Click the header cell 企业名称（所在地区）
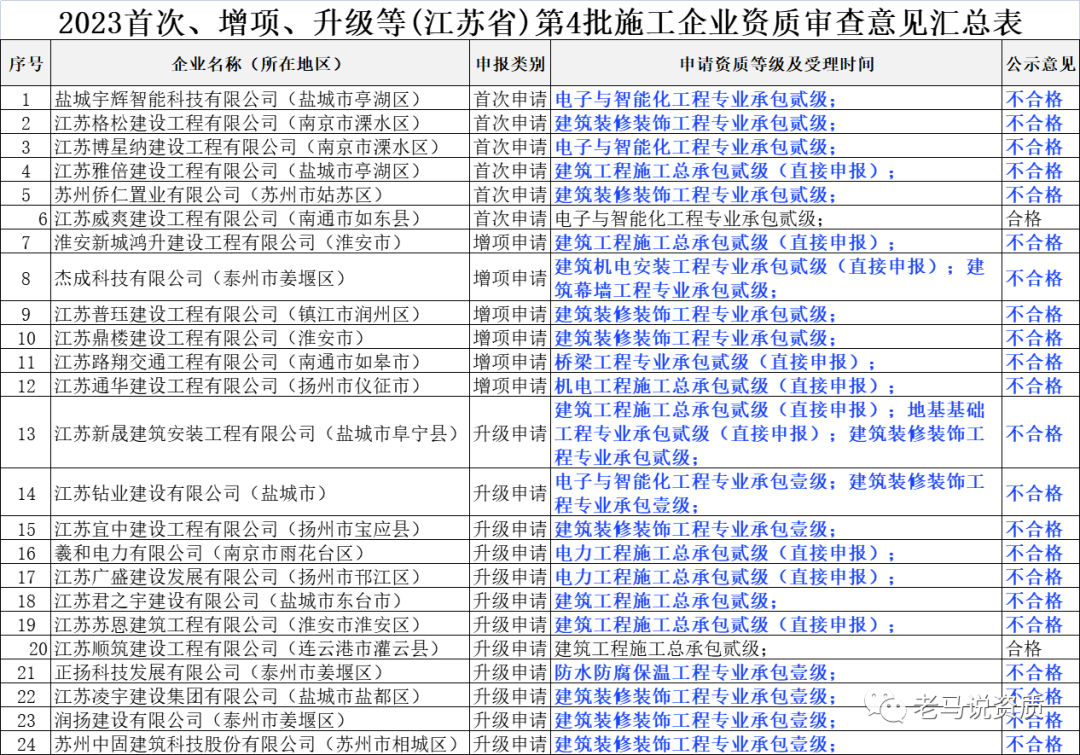Screen dimensions: 1080x755 (260, 63)
